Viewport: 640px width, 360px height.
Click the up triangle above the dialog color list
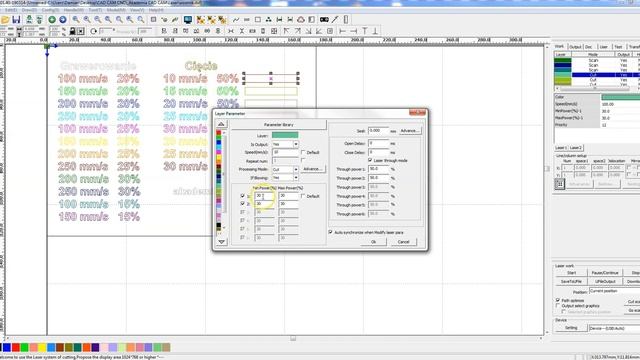click(221, 124)
